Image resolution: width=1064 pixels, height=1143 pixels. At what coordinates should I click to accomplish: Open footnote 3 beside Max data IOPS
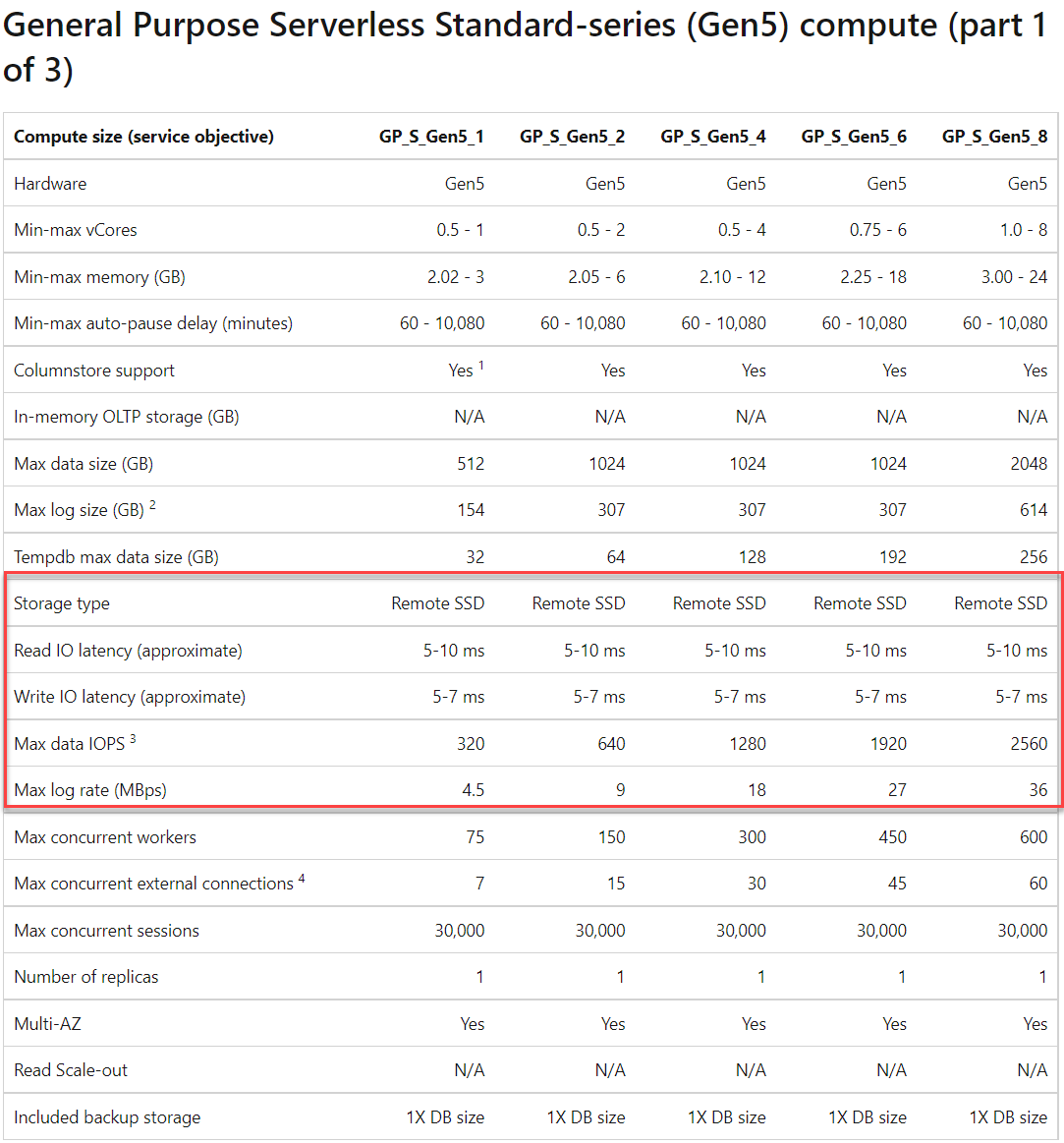coord(133,738)
